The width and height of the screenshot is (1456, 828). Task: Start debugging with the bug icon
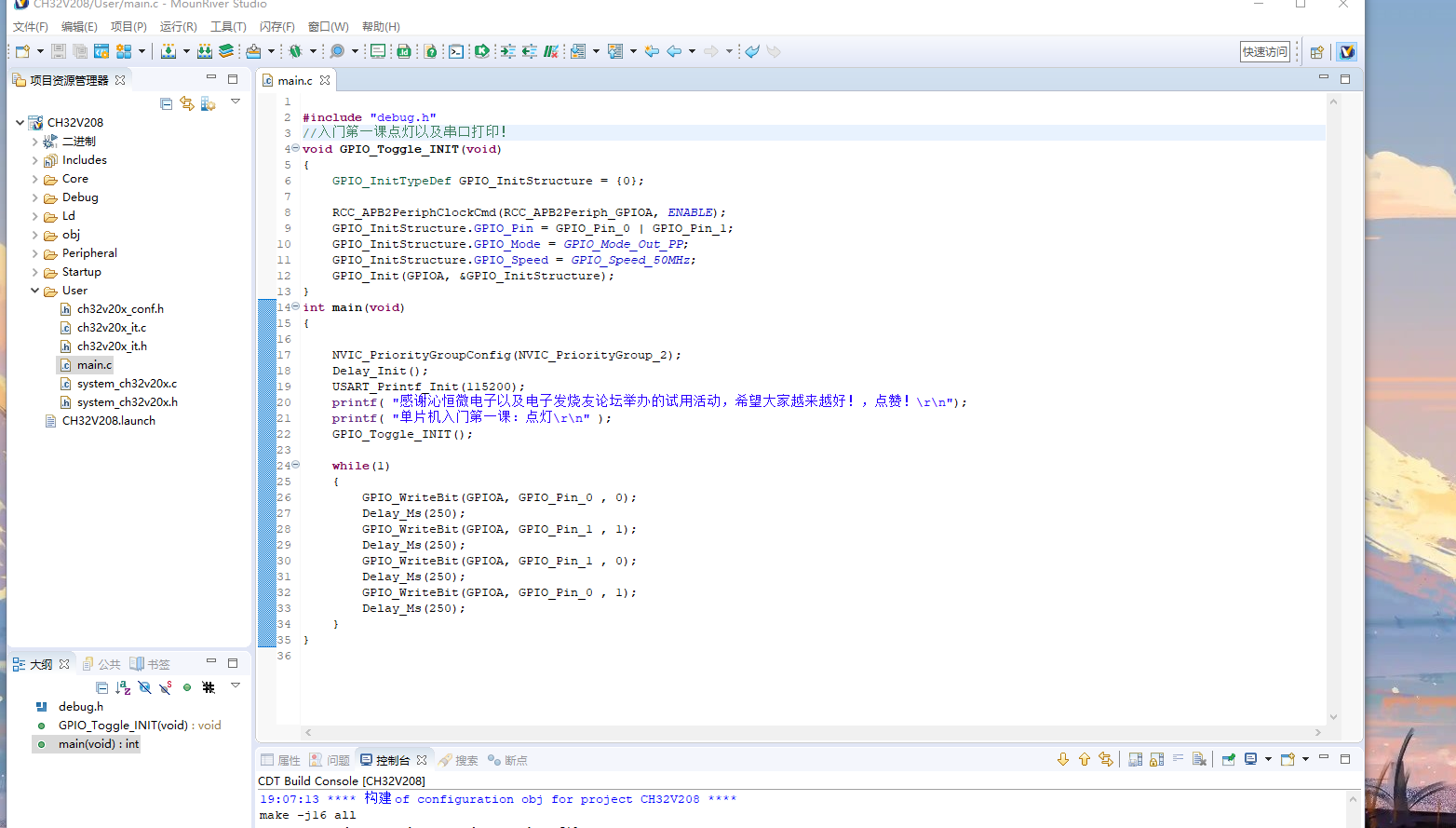(x=295, y=51)
